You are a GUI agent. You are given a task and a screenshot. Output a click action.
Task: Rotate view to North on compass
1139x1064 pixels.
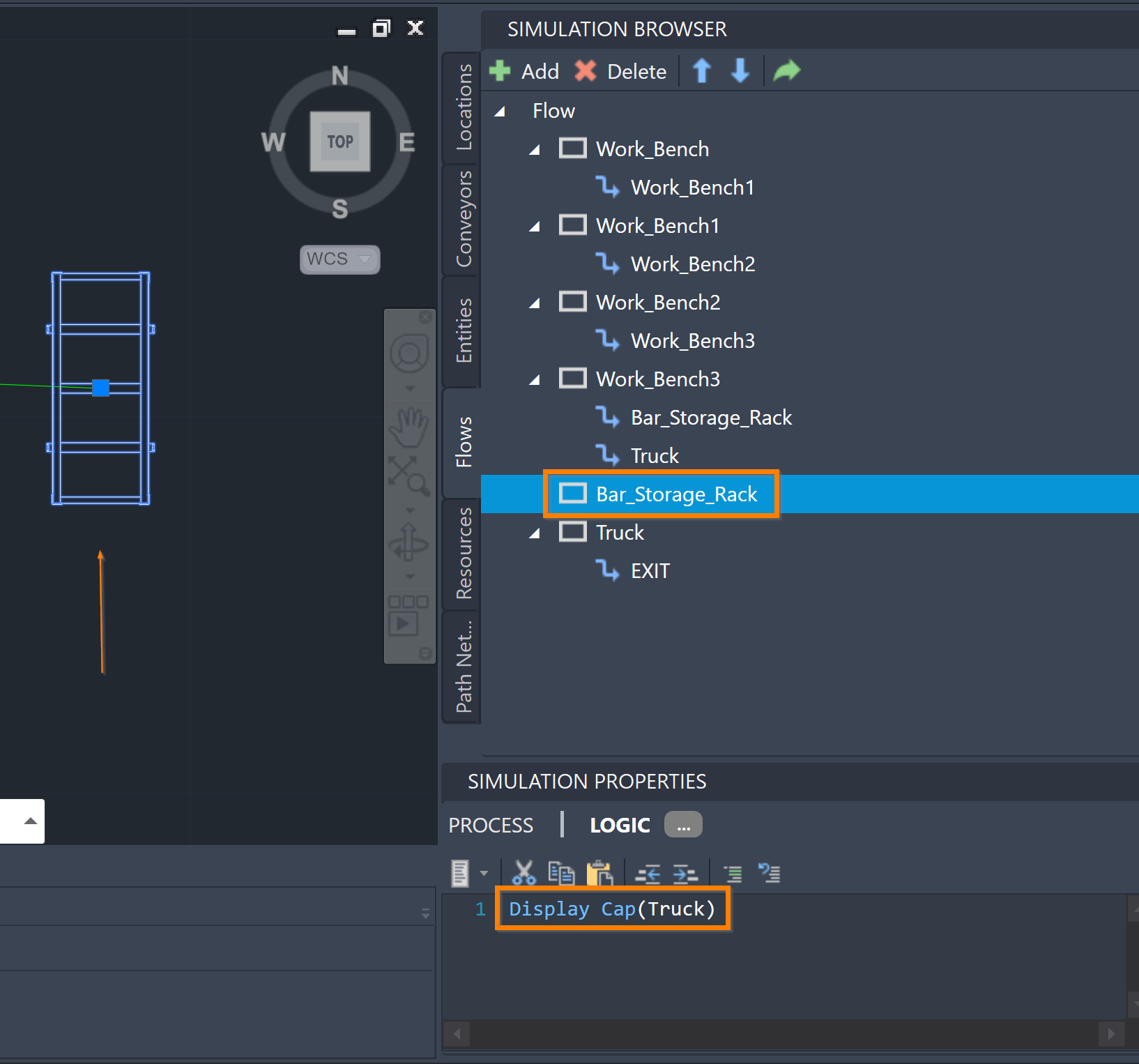(x=340, y=75)
